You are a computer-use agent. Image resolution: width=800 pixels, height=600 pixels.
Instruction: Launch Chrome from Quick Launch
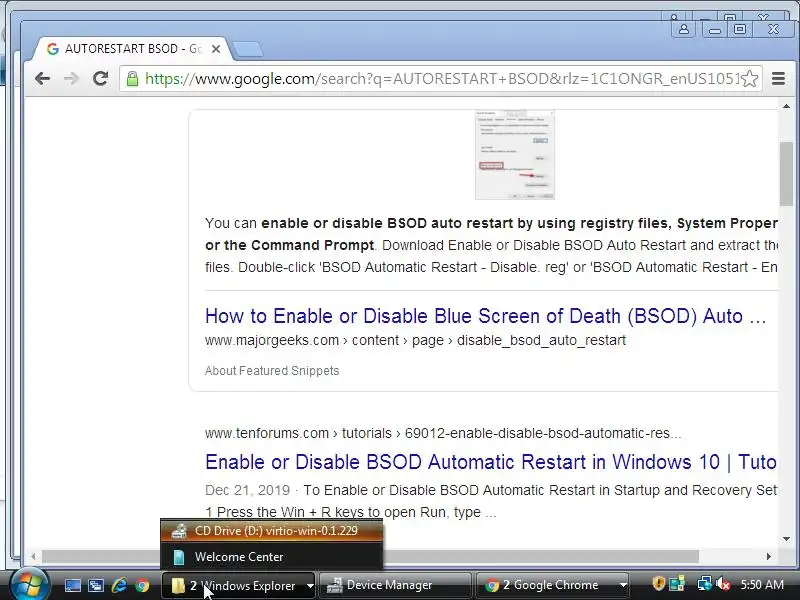(x=142, y=585)
